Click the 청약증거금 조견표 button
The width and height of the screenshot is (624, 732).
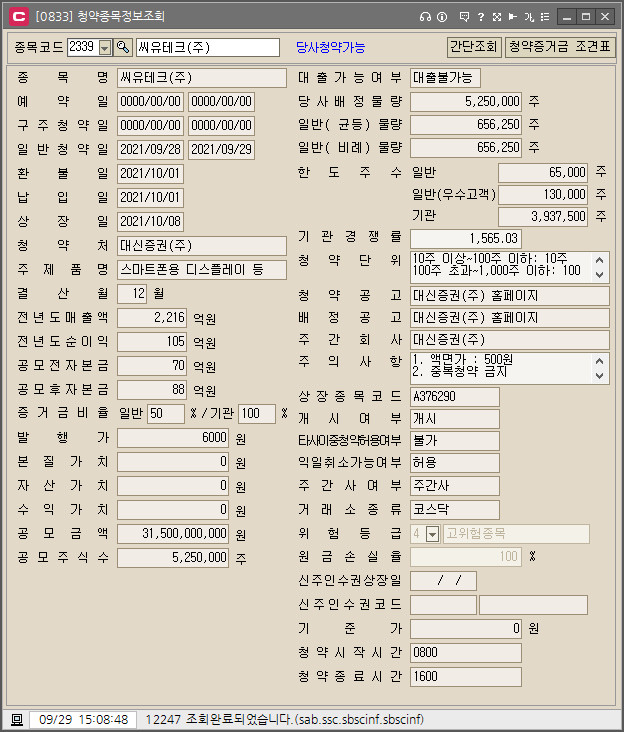pos(560,47)
